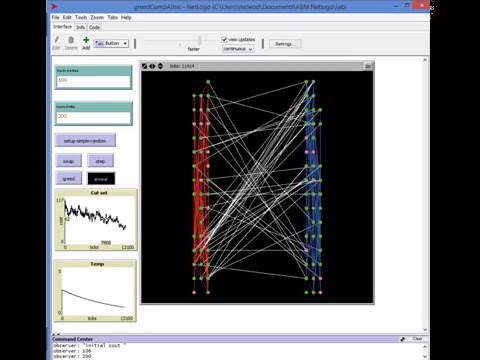Click the Edit pencil icon in the toolbar

pyautogui.click(x=56, y=40)
